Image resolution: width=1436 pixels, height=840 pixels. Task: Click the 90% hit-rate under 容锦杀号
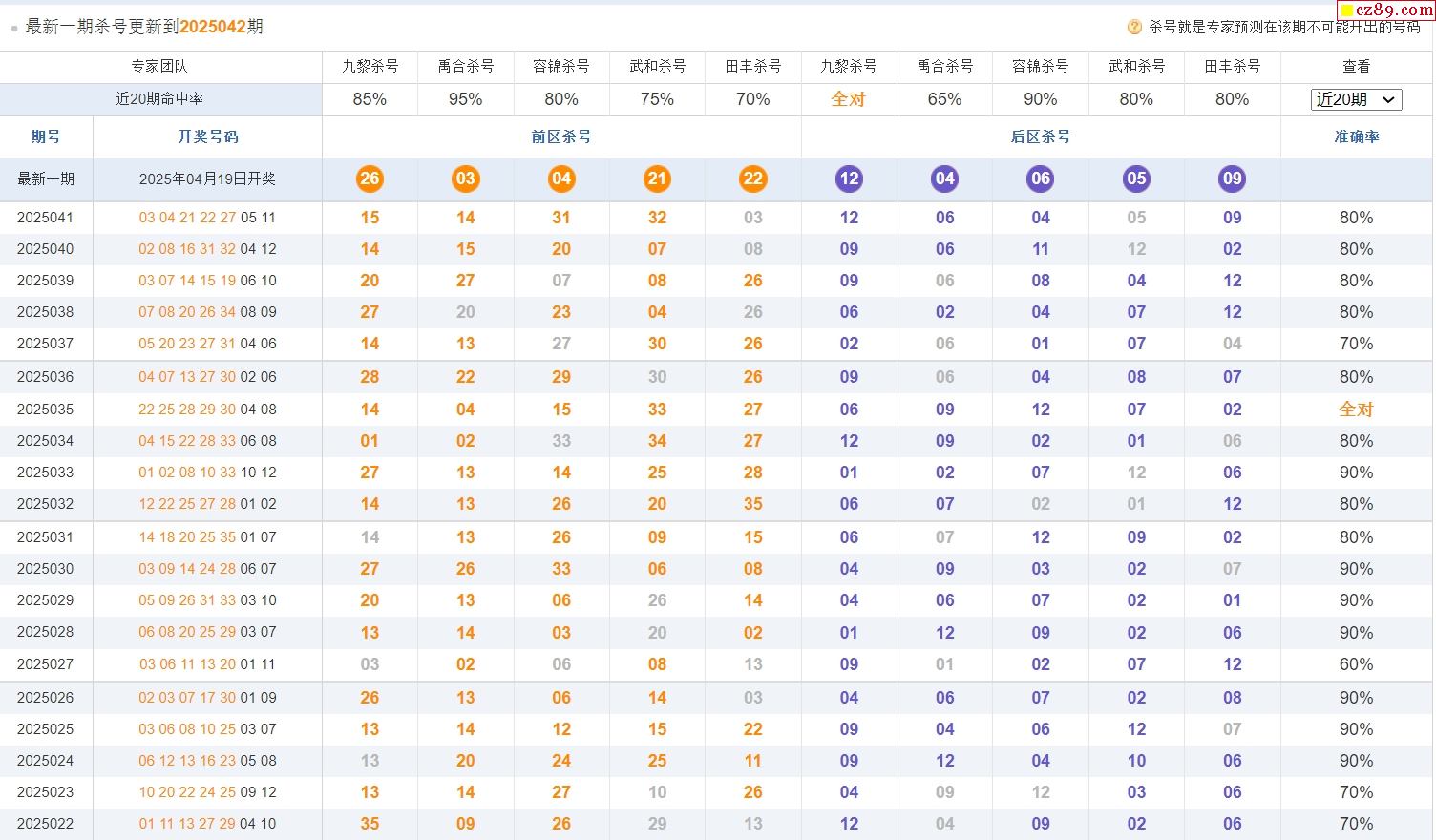1041,99
